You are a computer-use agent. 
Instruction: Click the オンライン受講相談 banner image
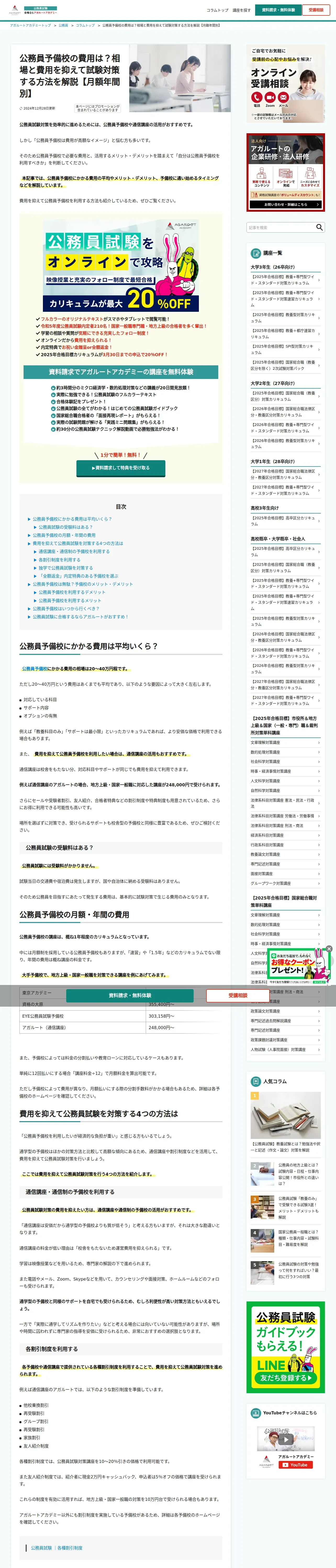click(285, 84)
